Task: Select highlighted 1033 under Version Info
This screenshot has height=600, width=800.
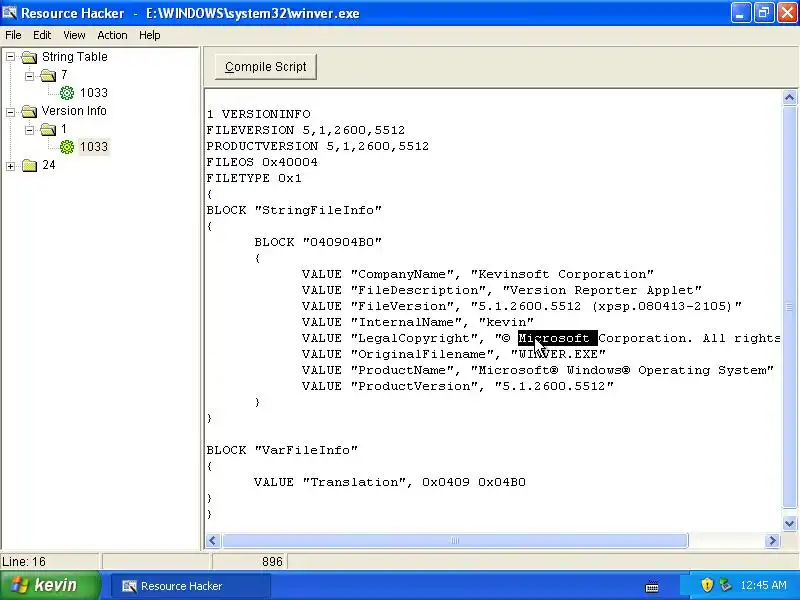Action: click(x=94, y=147)
